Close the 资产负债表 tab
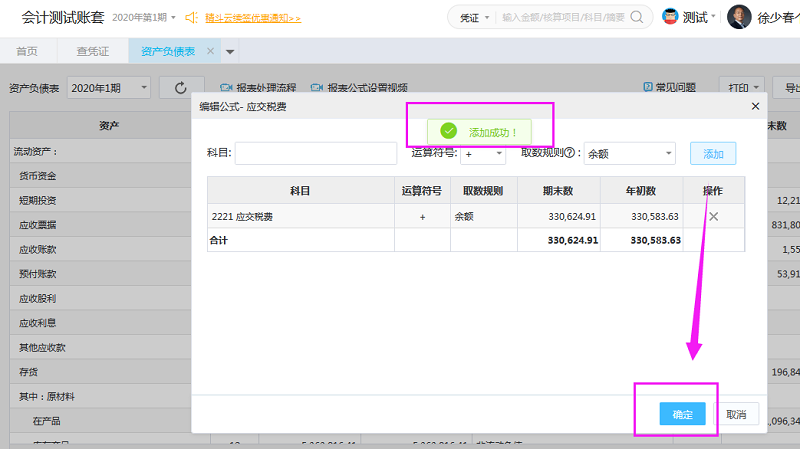Viewport: 800px width, 449px height. click(x=210, y=51)
